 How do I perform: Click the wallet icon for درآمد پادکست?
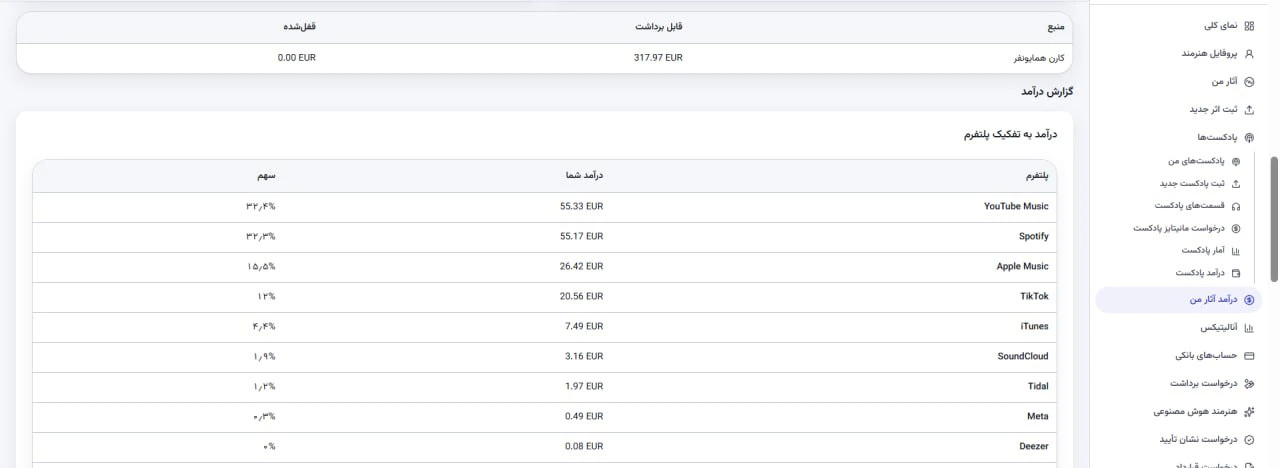tap(1236, 273)
